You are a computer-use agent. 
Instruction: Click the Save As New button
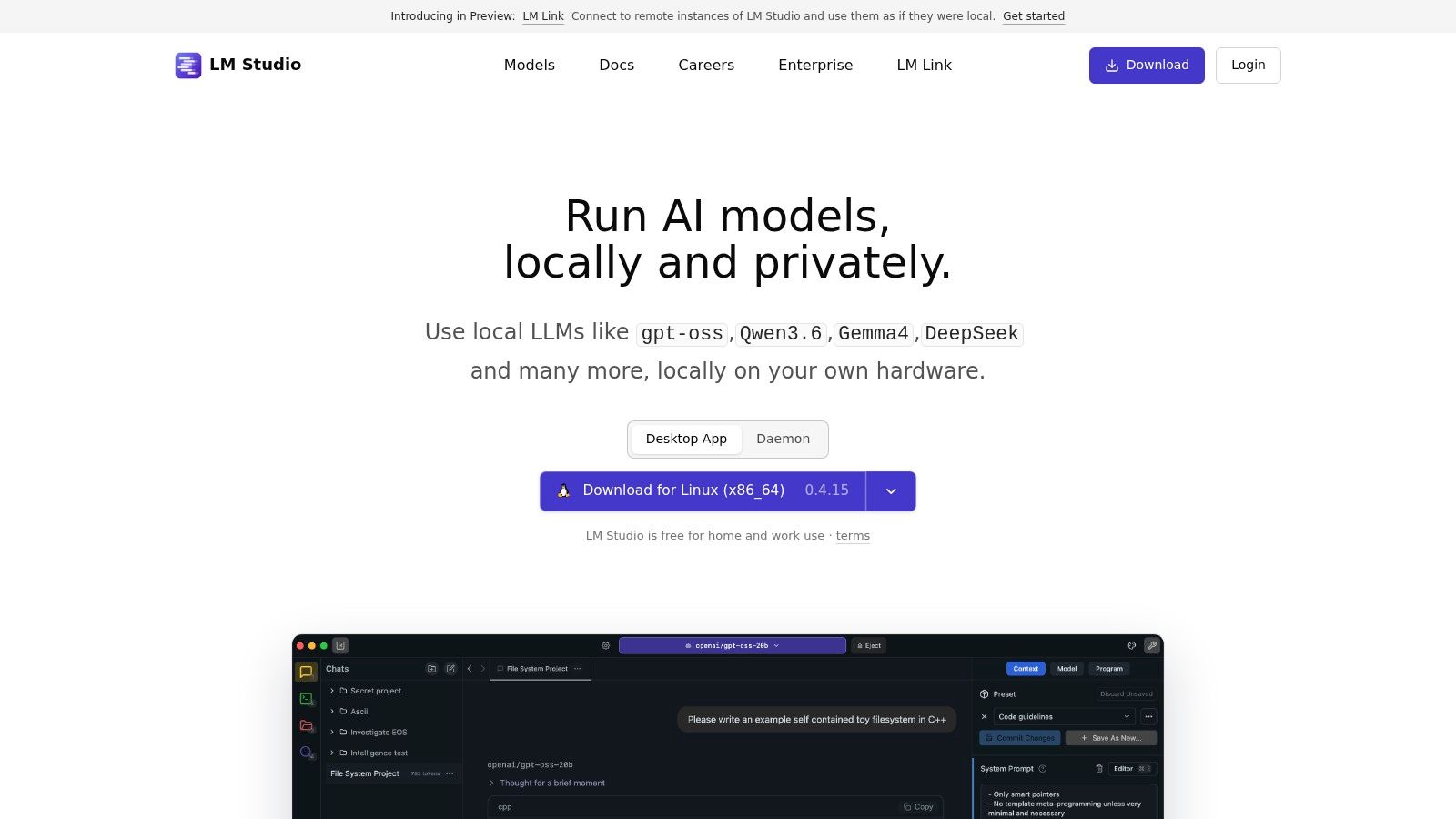[1111, 738]
